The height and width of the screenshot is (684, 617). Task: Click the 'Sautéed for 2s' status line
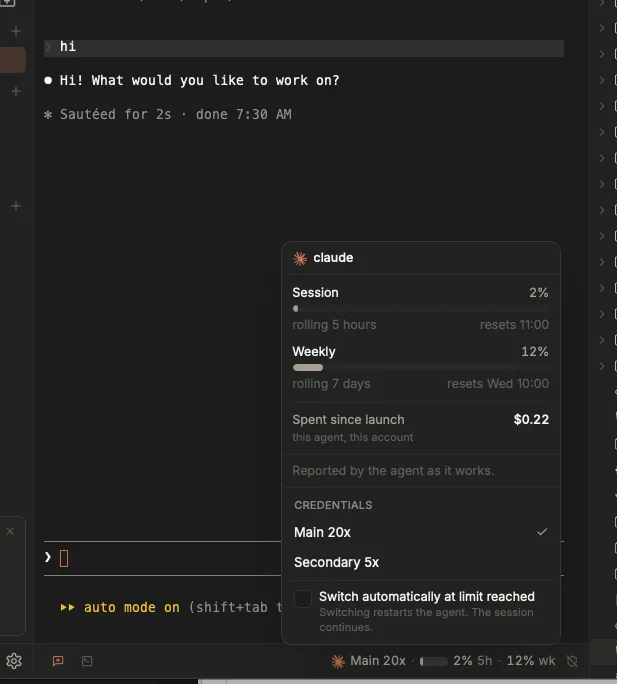tap(175, 114)
